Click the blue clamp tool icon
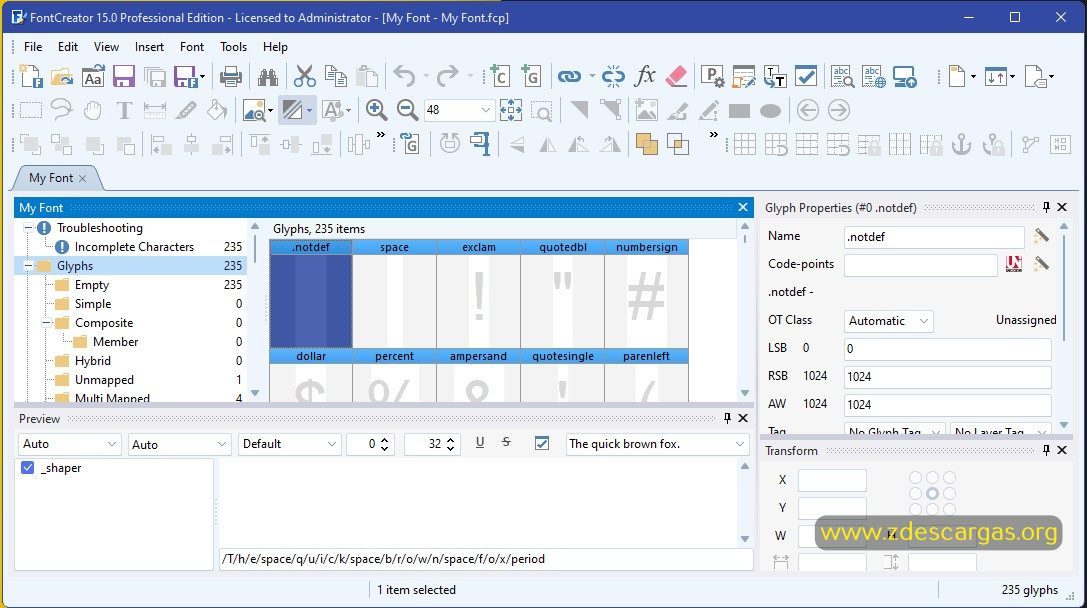 click(x=480, y=144)
